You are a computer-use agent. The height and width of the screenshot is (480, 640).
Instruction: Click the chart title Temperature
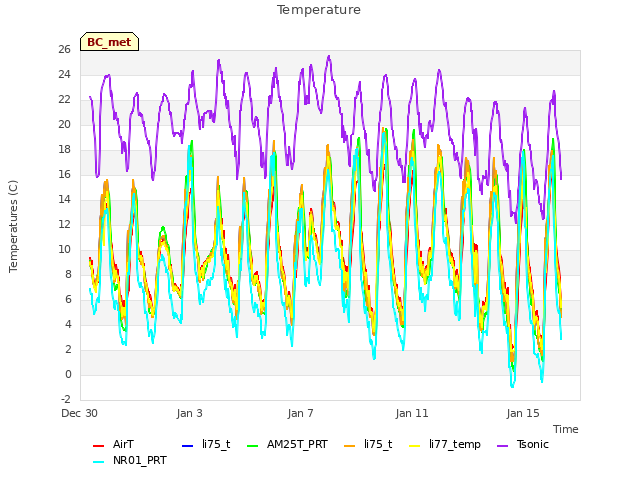coord(319,10)
